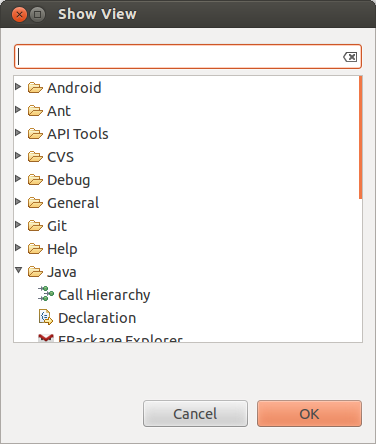Collapse the Java category
Screen dimensions: 376x444
[19, 270]
